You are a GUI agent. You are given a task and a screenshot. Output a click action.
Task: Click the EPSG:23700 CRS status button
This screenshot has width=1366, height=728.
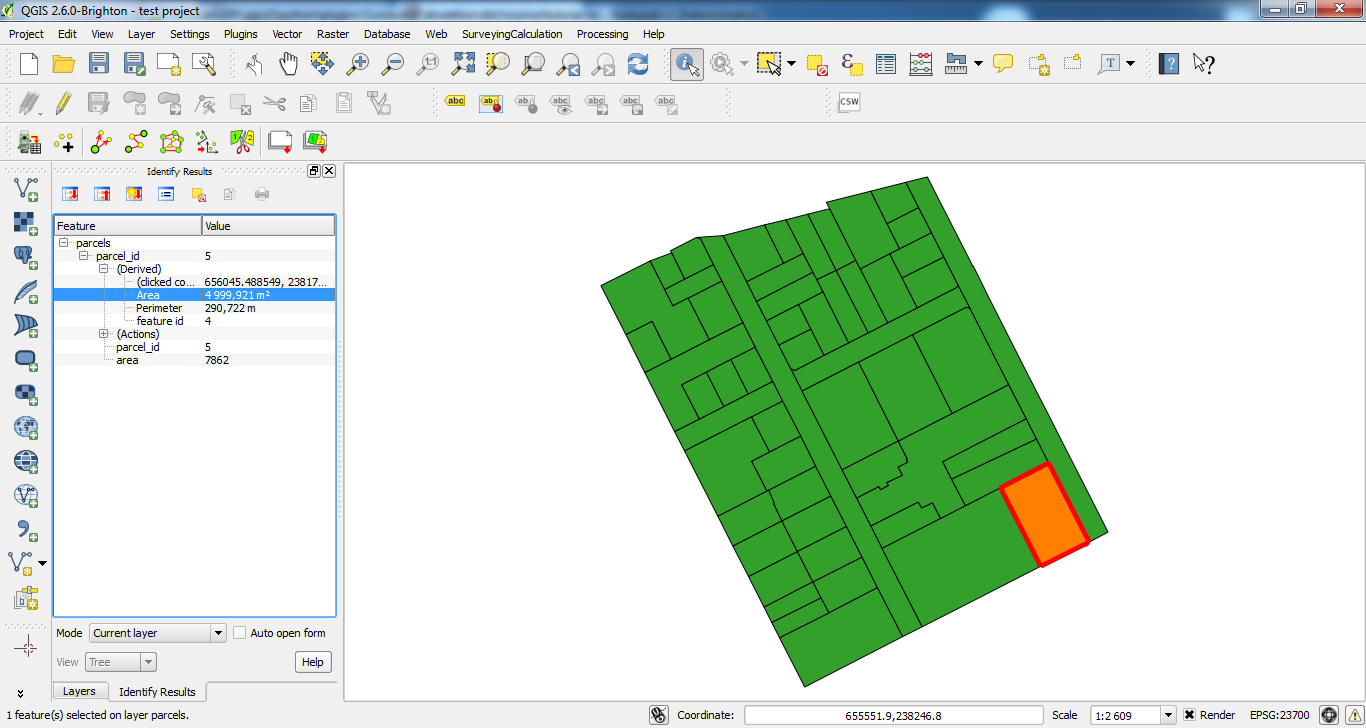point(1279,715)
